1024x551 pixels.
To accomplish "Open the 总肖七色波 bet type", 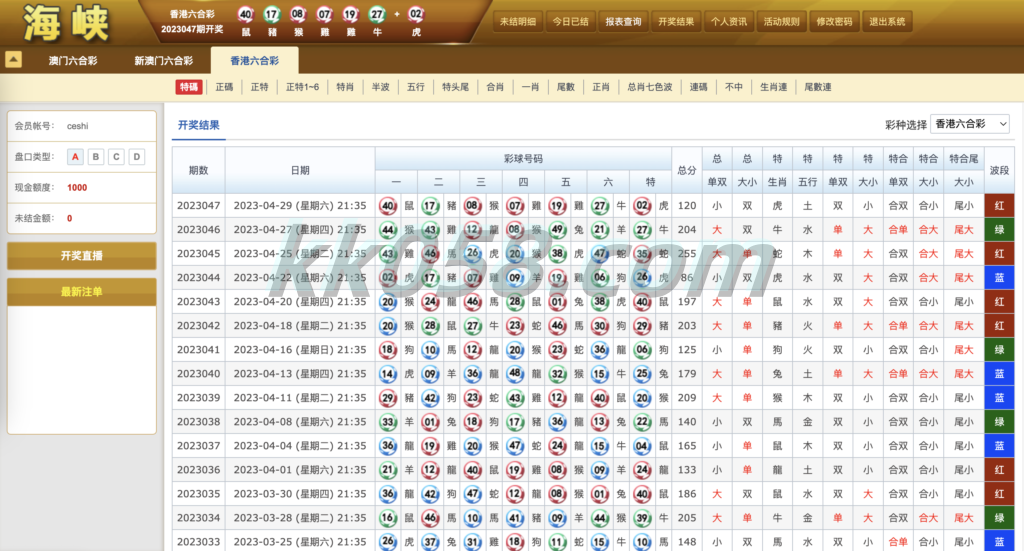I will point(650,87).
